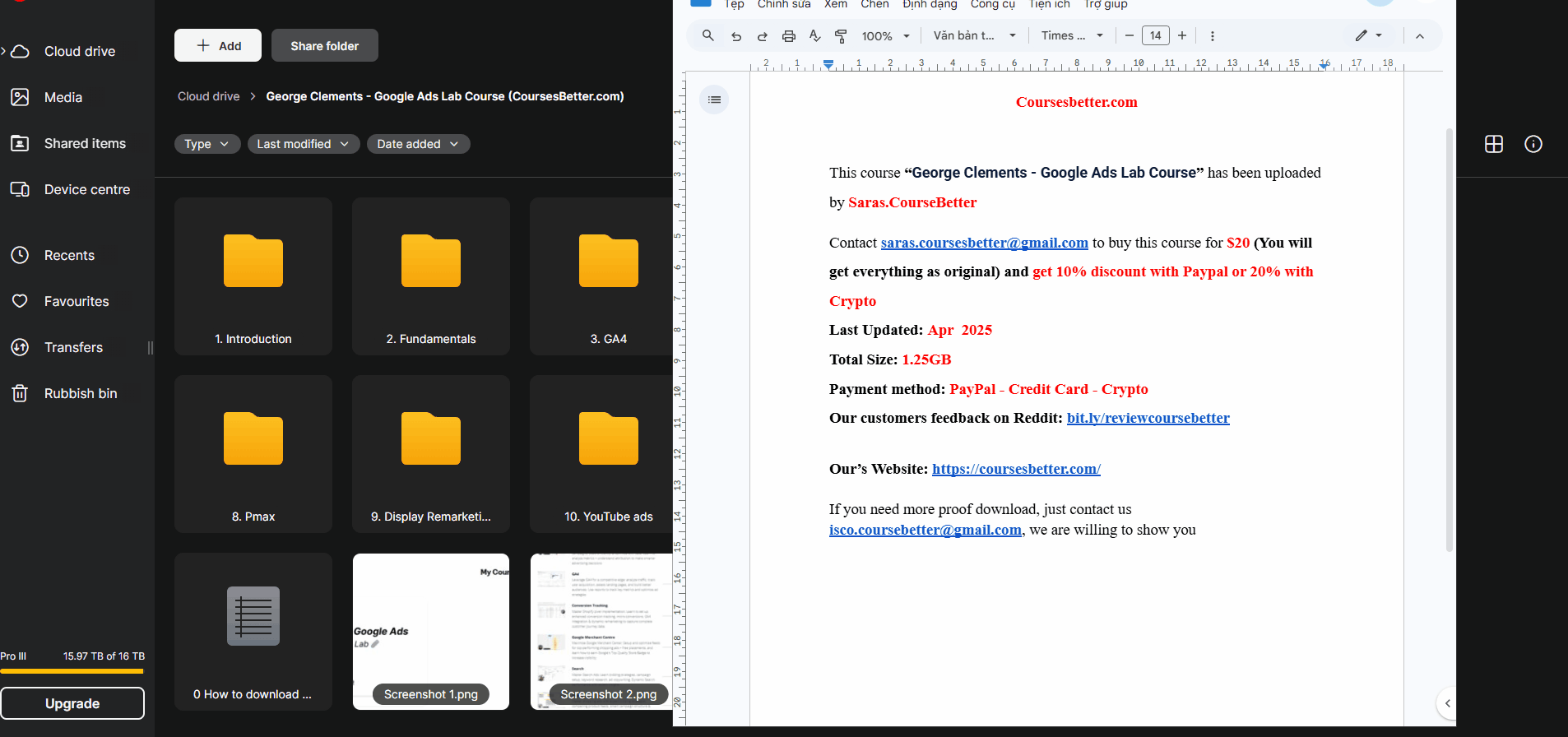
Task: Go to Cloud drive breadcrumb
Action: pyautogui.click(x=209, y=96)
